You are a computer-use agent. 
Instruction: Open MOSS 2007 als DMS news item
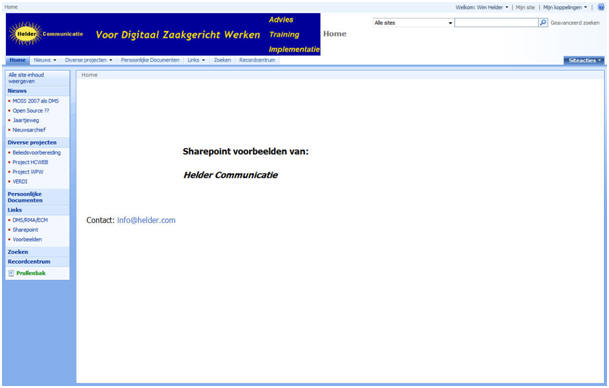click(36, 101)
